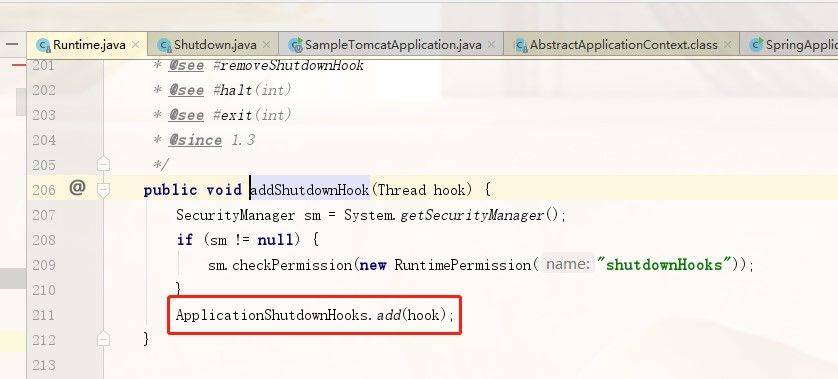This screenshot has height=379, width=838.
Task: Click the RuntimePermission constructor name
Action: coord(463,265)
